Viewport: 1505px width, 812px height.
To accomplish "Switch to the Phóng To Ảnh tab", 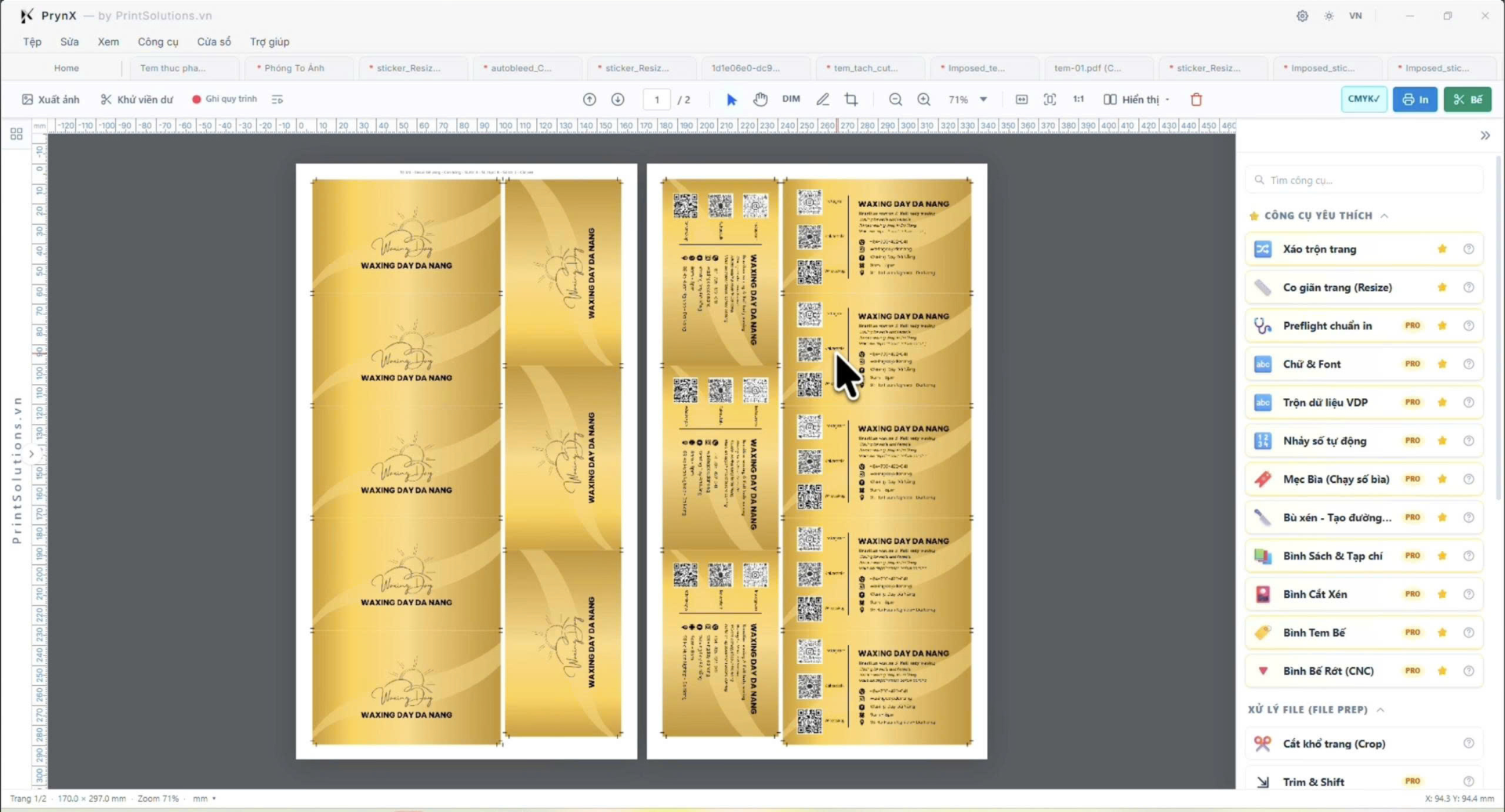I will tap(294, 68).
